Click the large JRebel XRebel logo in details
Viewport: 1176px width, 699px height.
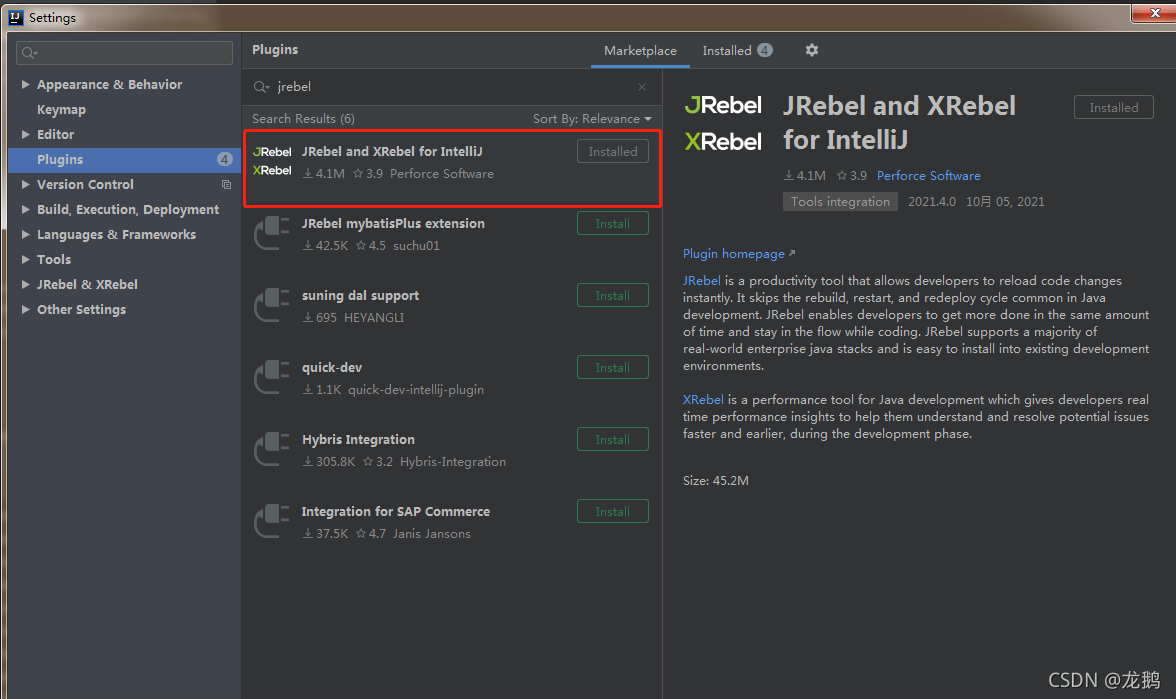point(723,123)
